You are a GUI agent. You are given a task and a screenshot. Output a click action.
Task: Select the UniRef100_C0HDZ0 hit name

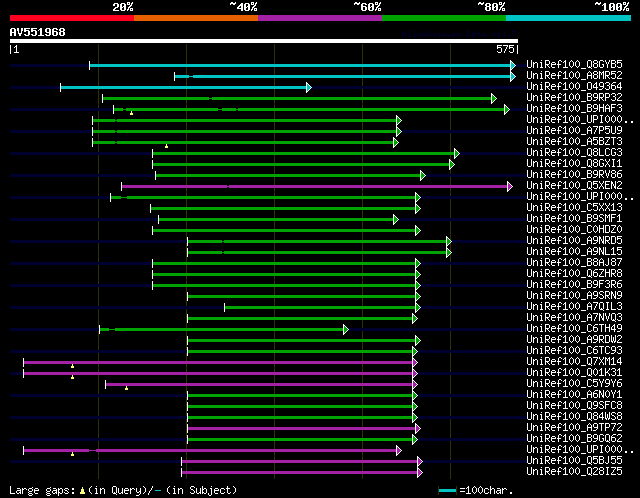(574, 230)
